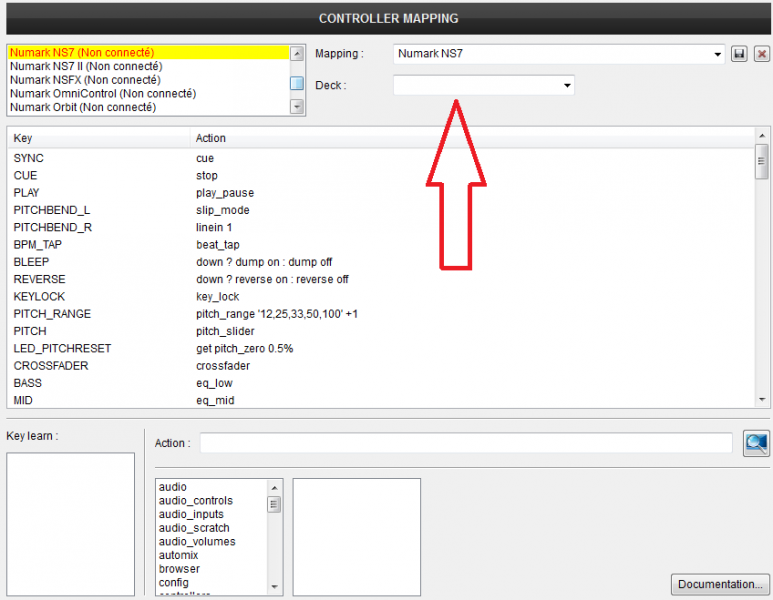Select Numark NS7 II (Non connecté) device
This screenshot has height=600, width=773.
[x=148, y=66]
